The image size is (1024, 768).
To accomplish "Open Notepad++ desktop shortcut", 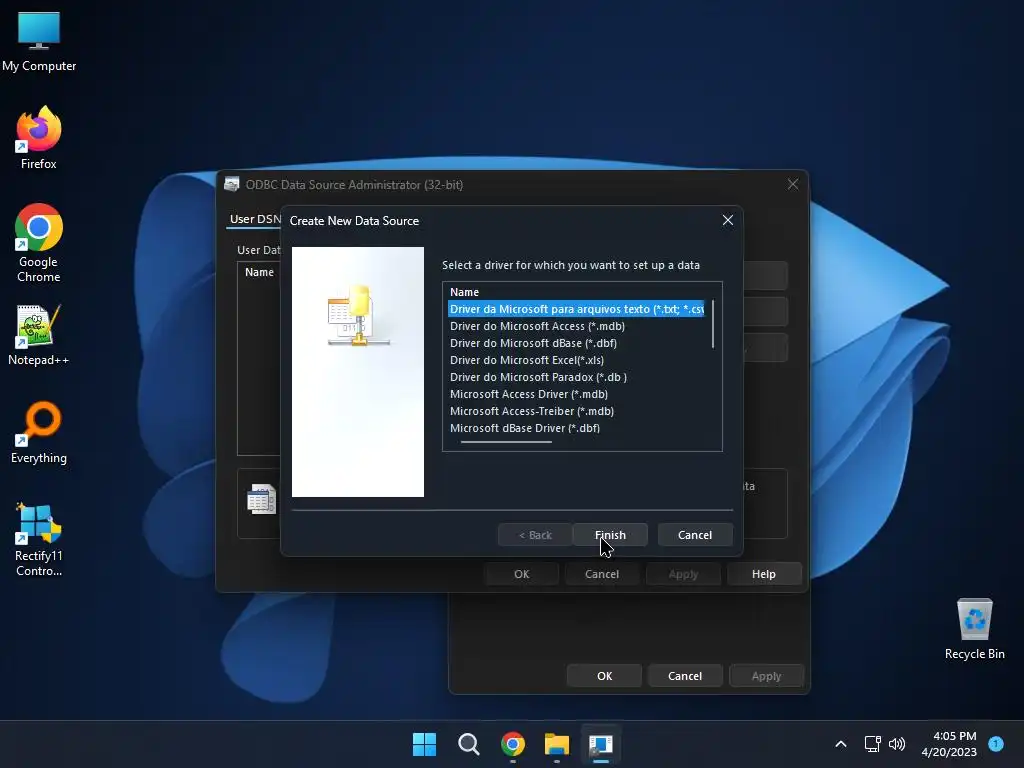I will [x=39, y=336].
